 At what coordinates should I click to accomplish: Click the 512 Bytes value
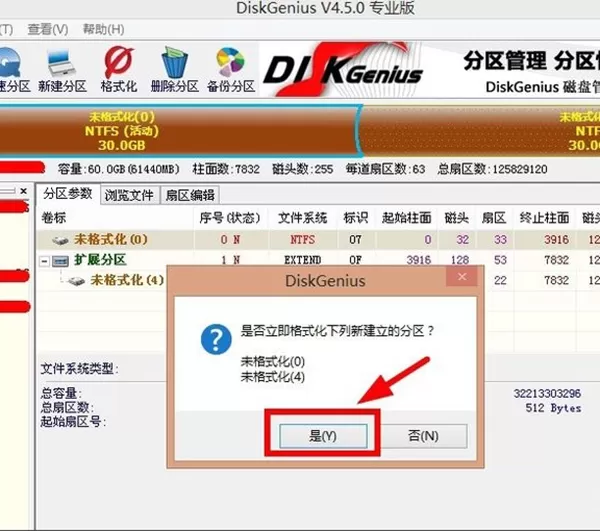(x=553, y=408)
